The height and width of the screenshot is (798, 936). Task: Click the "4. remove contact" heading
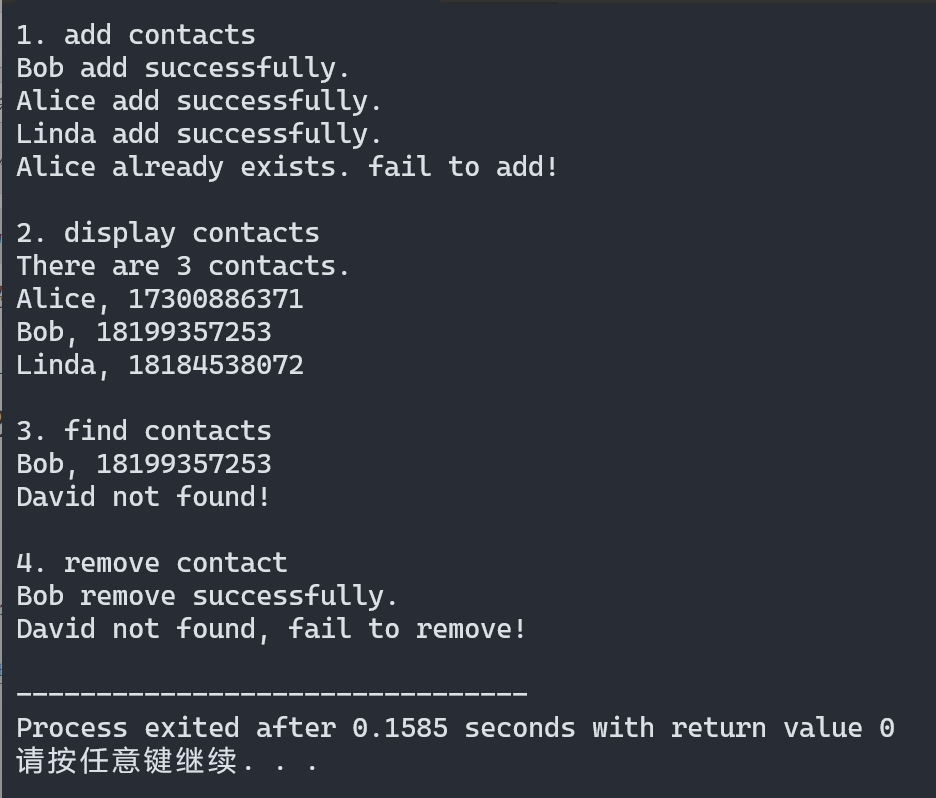click(151, 563)
